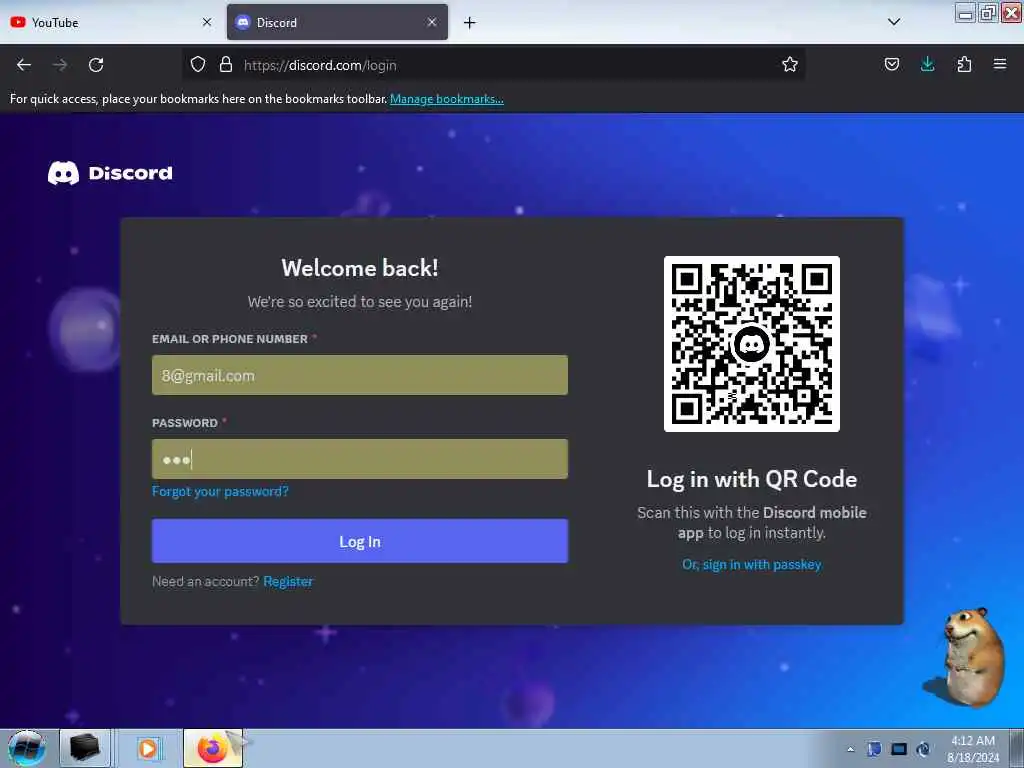Image resolution: width=1024 pixels, height=768 pixels.
Task: Click the address bar URL
Action: pyautogui.click(x=320, y=65)
